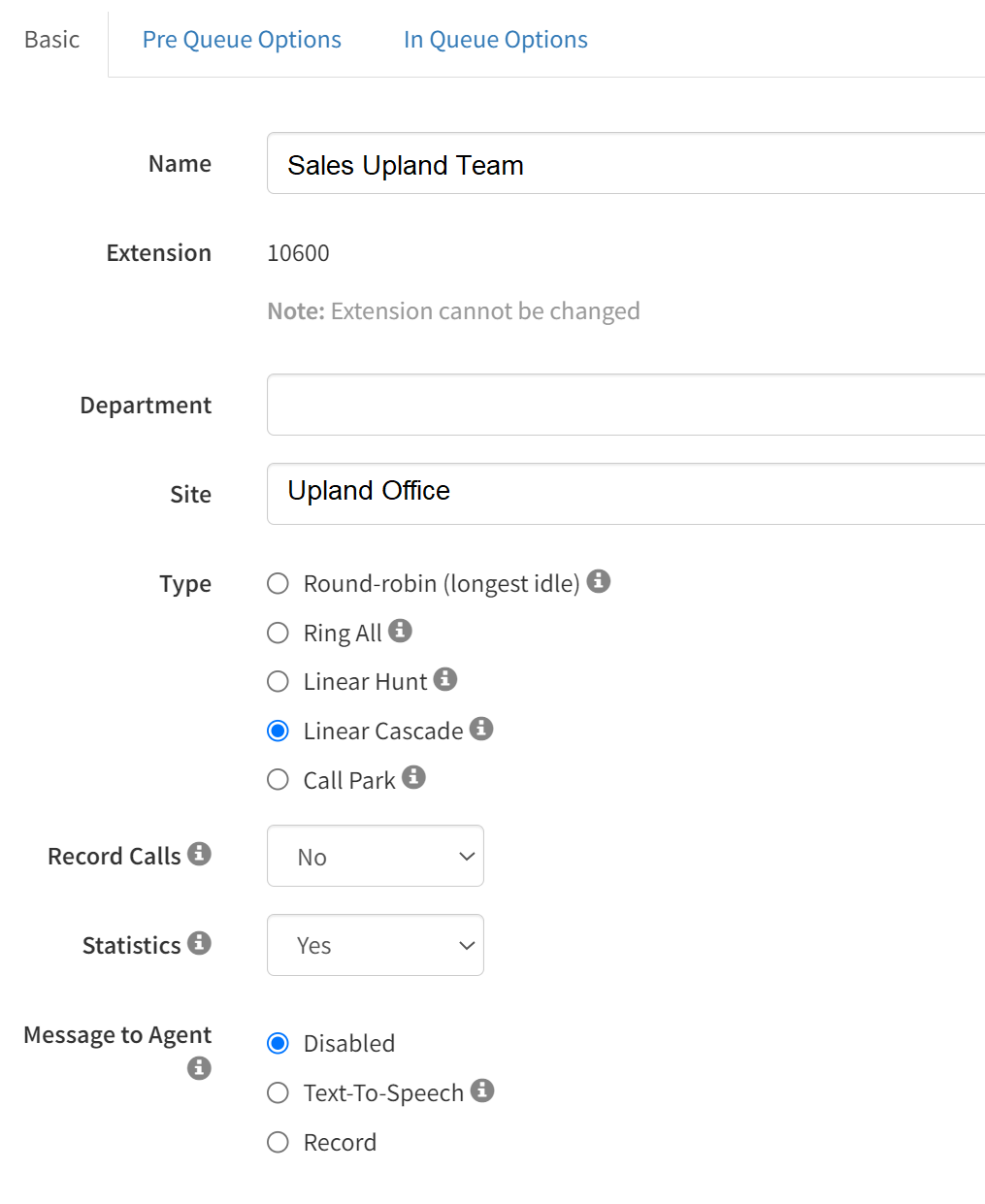Click the Name field with Sales Upland Team
This screenshot has height=1204, width=985.
coord(626,163)
